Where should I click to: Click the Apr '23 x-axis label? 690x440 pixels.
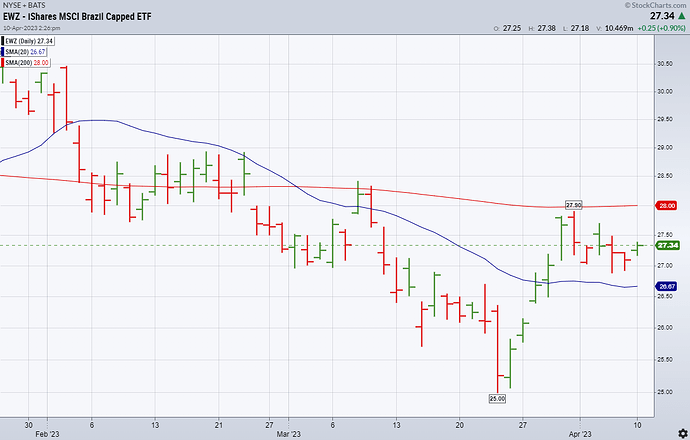pyautogui.click(x=580, y=434)
